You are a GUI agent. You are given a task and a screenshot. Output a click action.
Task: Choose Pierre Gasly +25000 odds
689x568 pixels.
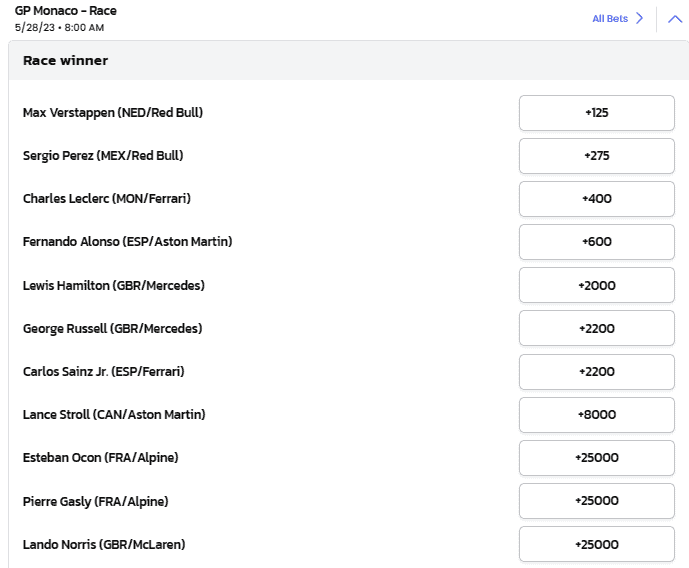click(596, 501)
